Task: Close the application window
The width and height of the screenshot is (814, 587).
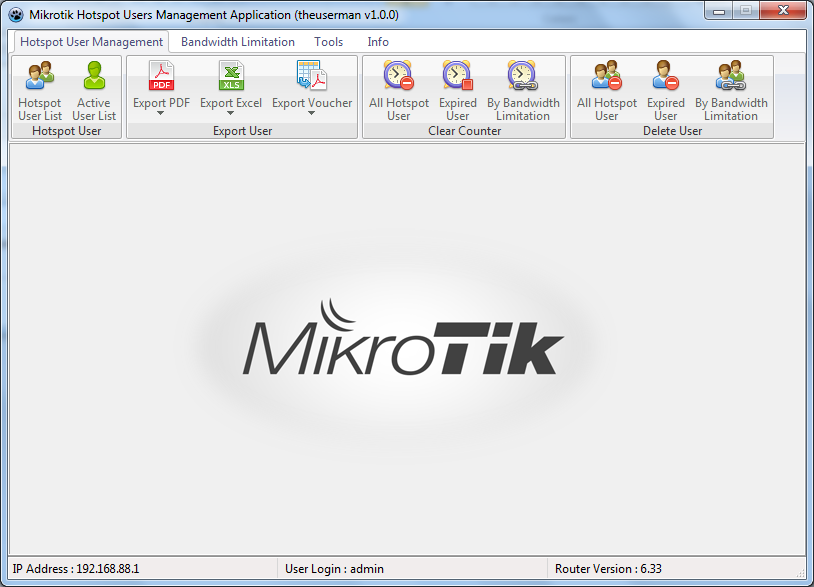Action: 784,10
